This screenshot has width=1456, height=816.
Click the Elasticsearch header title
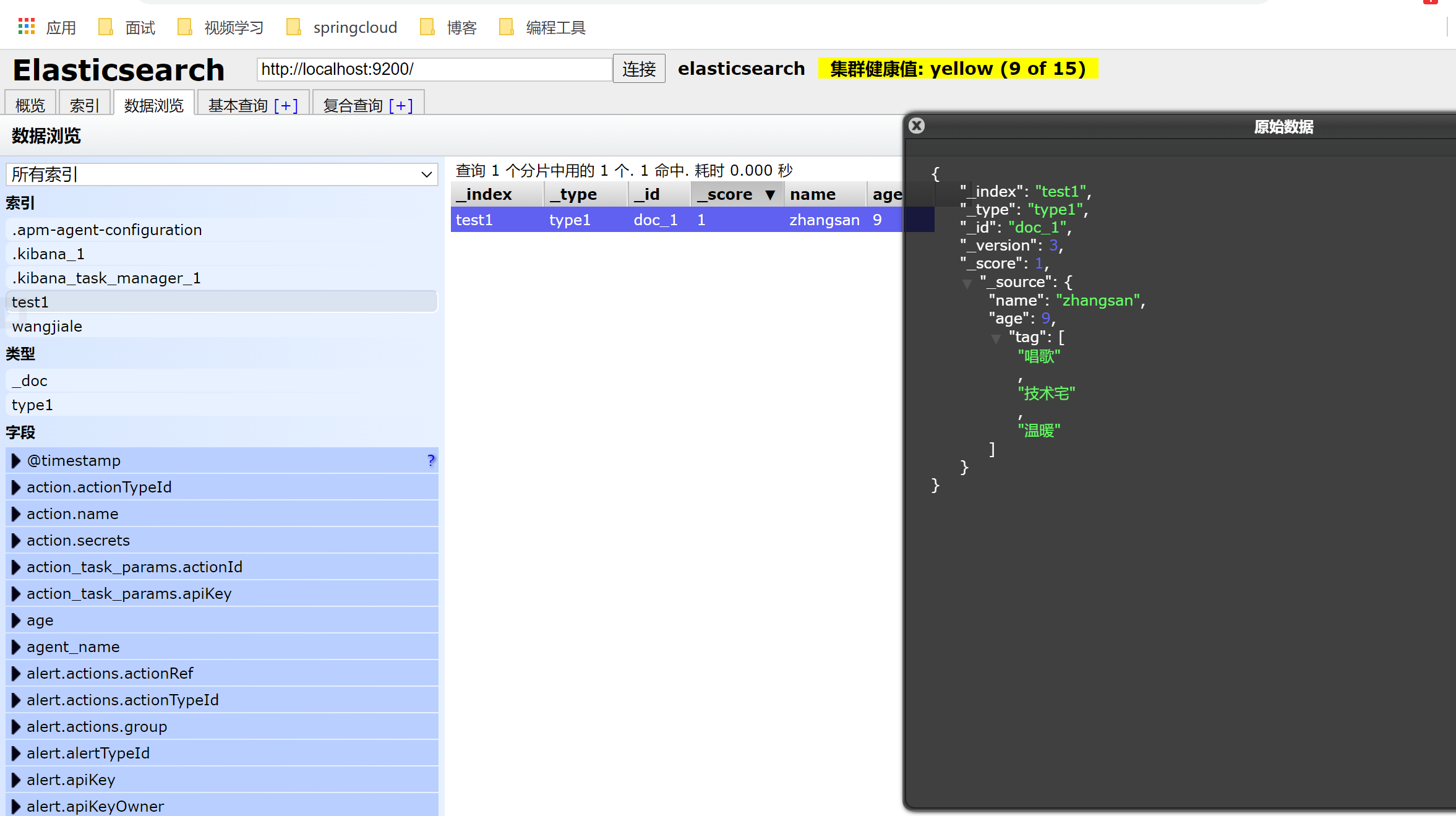tap(119, 69)
